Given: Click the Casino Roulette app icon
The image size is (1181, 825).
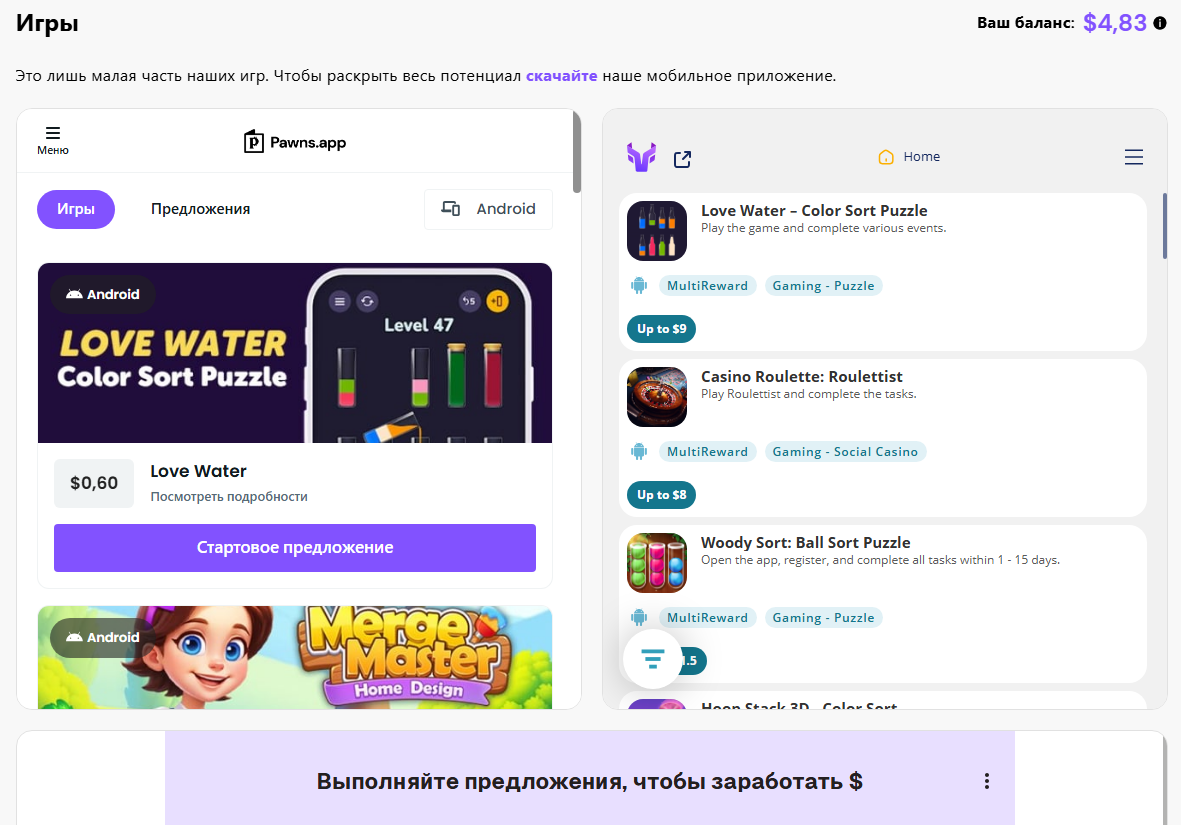Looking at the screenshot, I should tap(657, 397).
